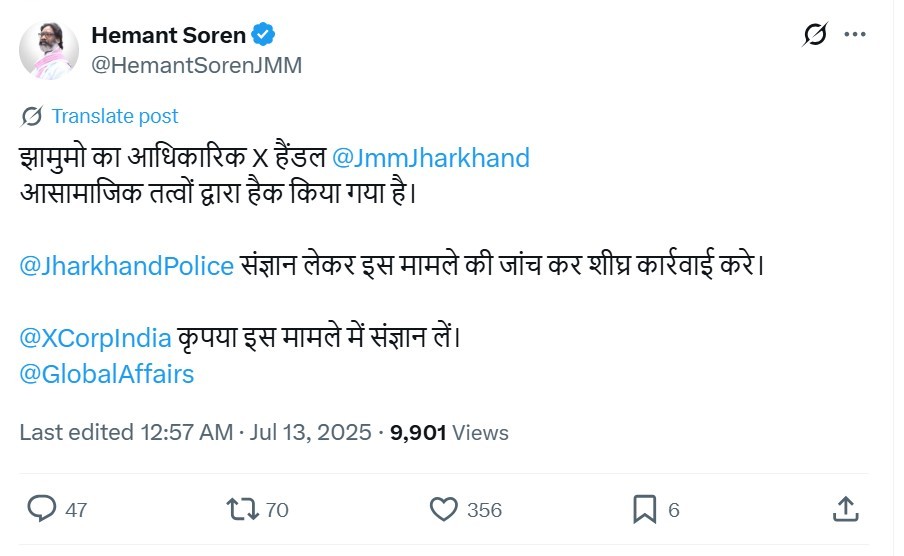Bookmark this post
The height and width of the screenshot is (556, 904).
645,510
